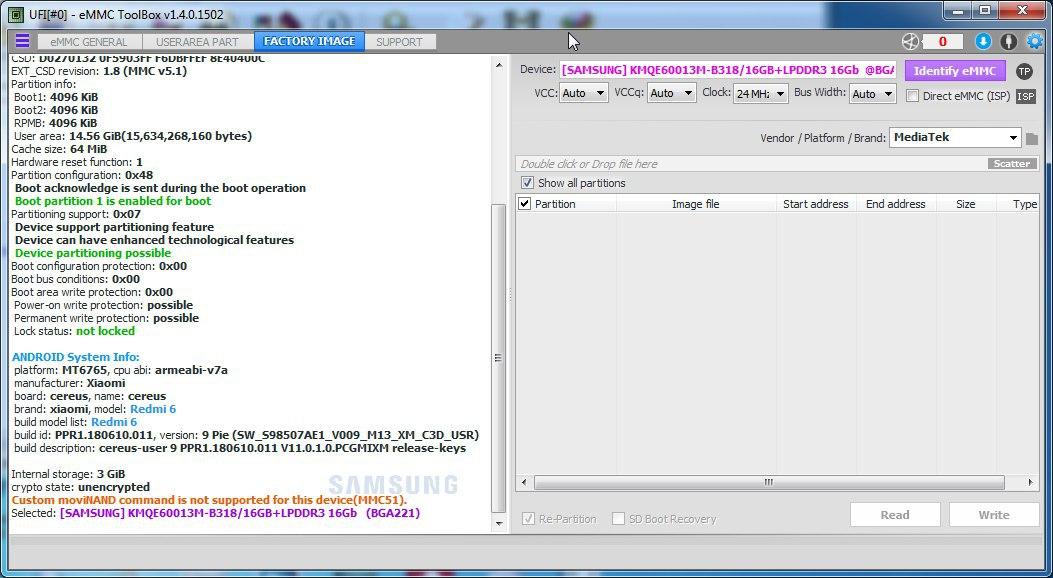
Task: Click the partition table scroll right arrow
Action: click(1030, 483)
